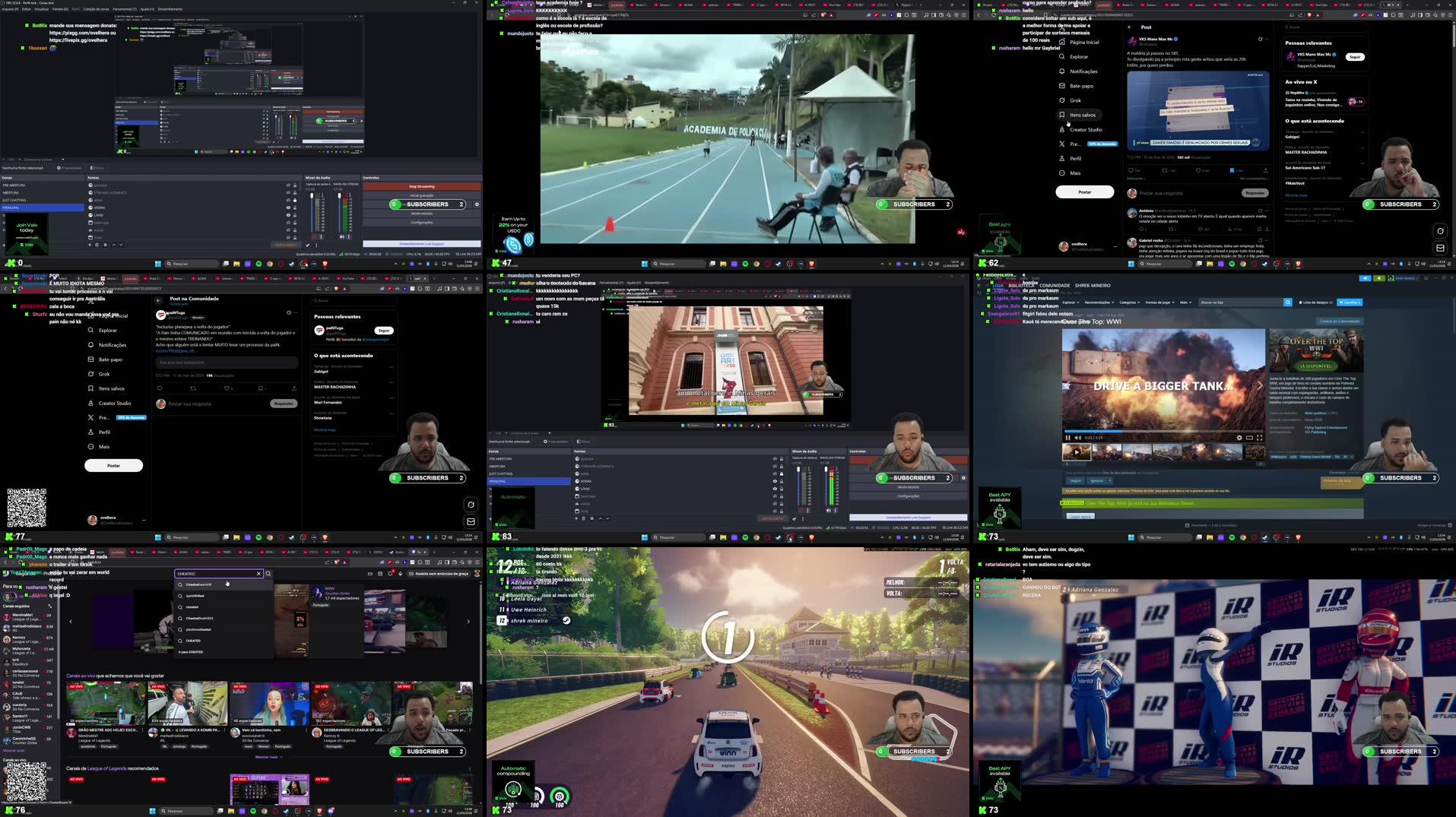Mute the Steam trailer audio
The width and height of the screenshot is (1456, 817).
[x=1077, y=438]
